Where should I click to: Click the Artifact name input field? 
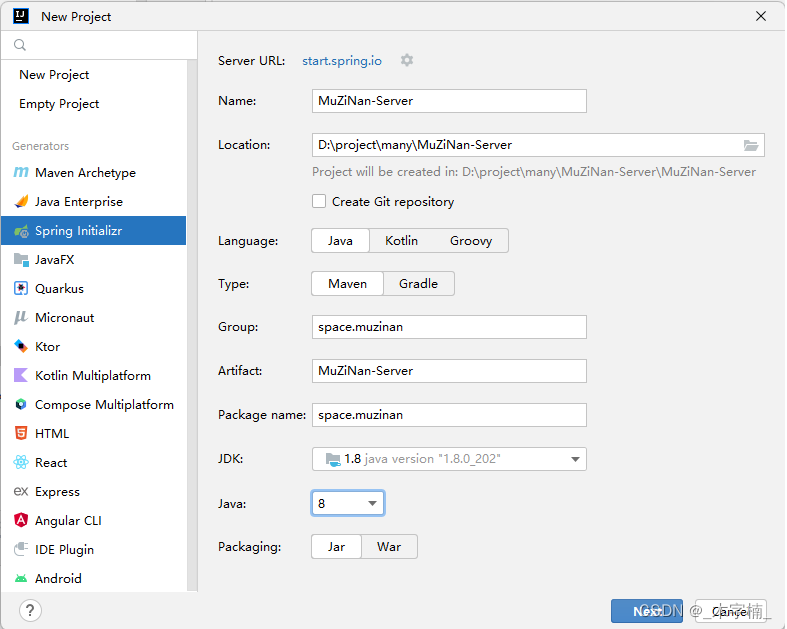click(x=449, y=371)
